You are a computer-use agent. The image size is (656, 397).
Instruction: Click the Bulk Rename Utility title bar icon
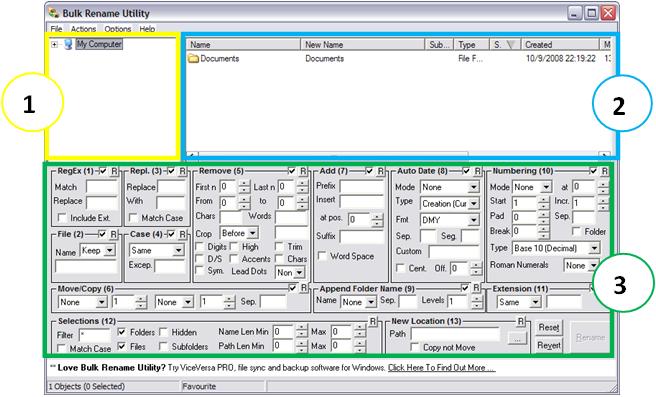tap(54, 13)
